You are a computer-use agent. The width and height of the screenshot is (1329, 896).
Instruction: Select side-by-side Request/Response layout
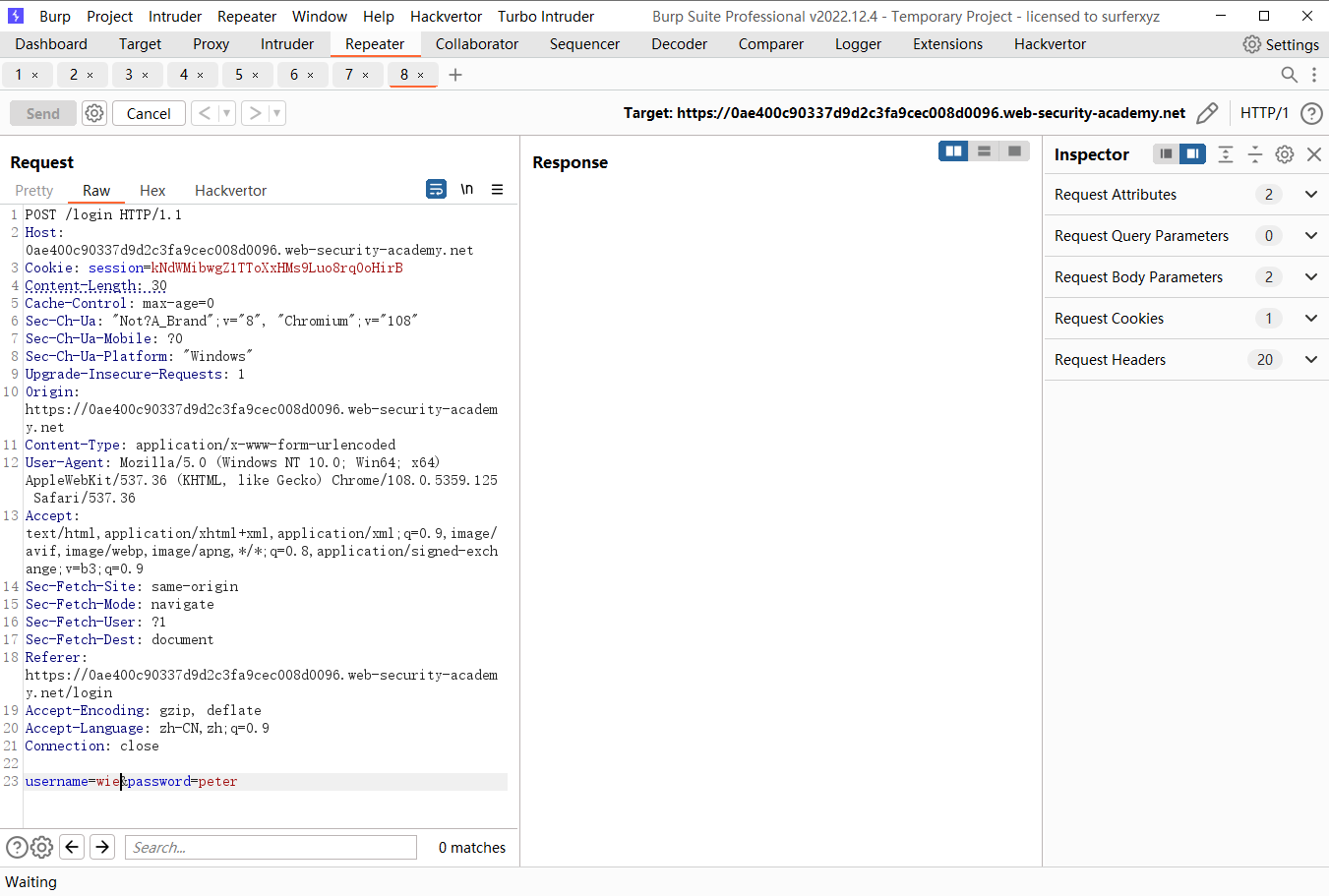pyautogui.click(x=953, y=150)
